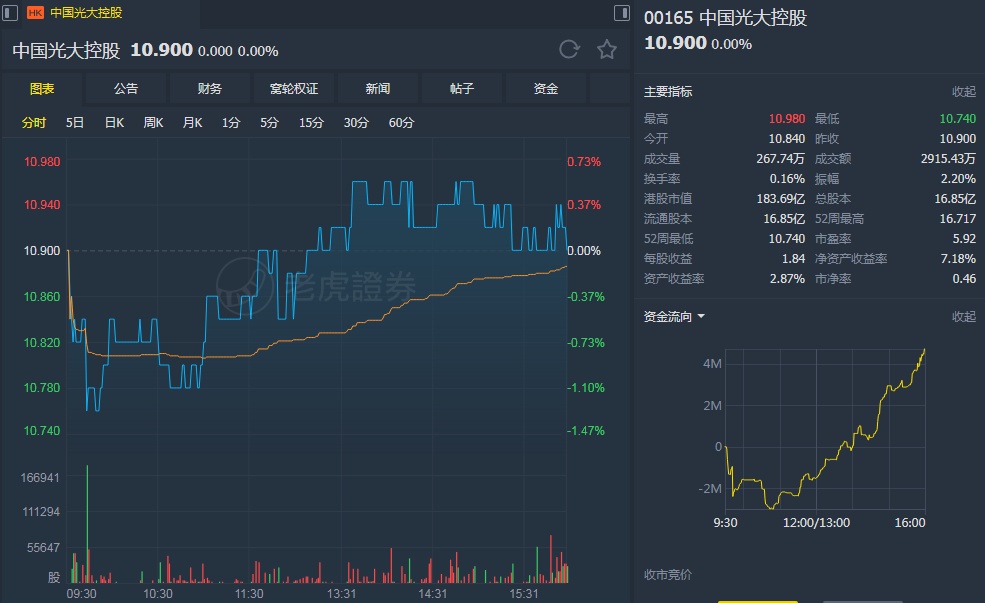This screenshot has width=985, height=603.
Task: Click the 收市竞价 label
Action: click(x=667, y=575)
